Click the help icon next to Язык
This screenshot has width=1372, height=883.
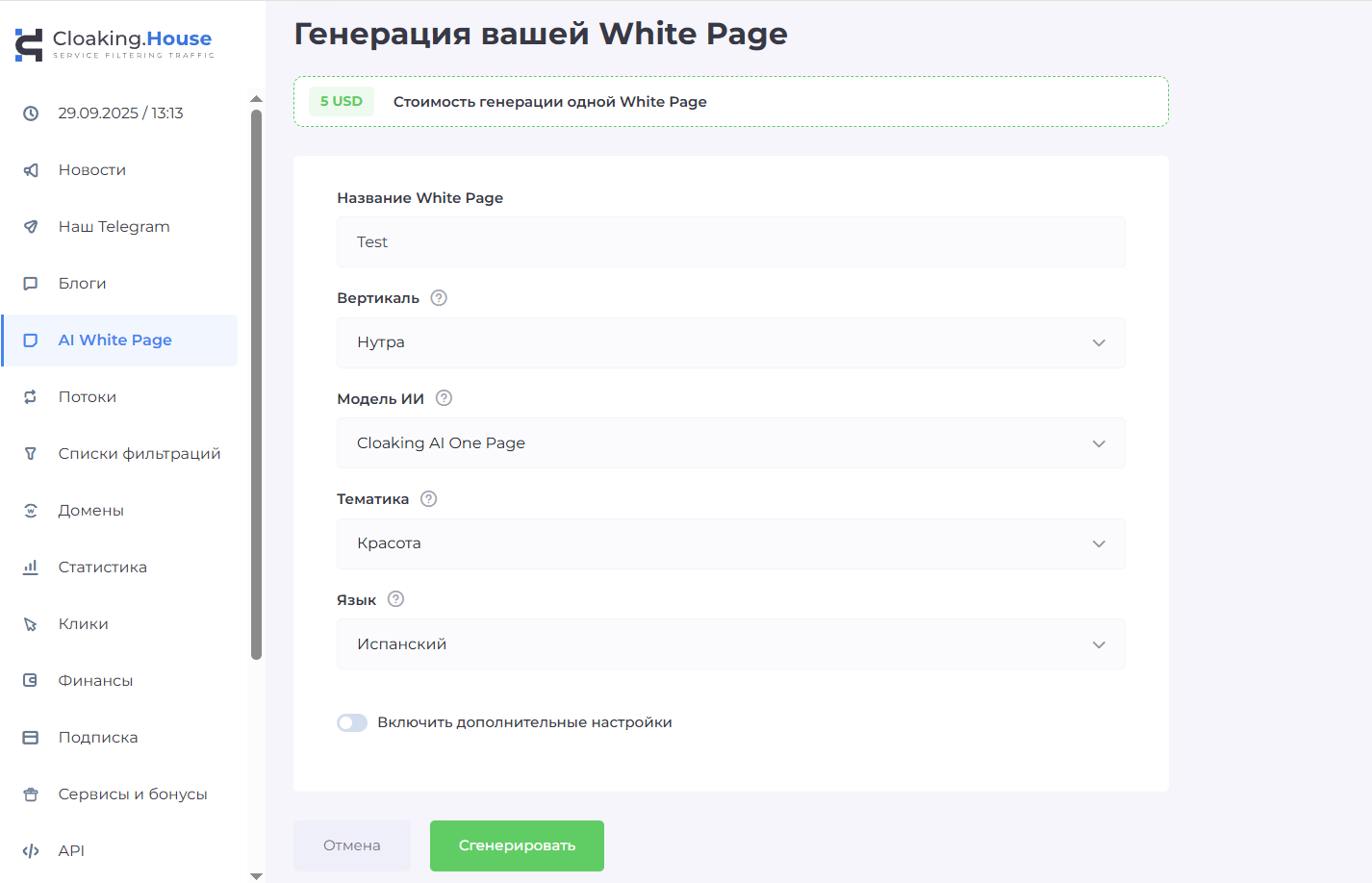(395, 599)
